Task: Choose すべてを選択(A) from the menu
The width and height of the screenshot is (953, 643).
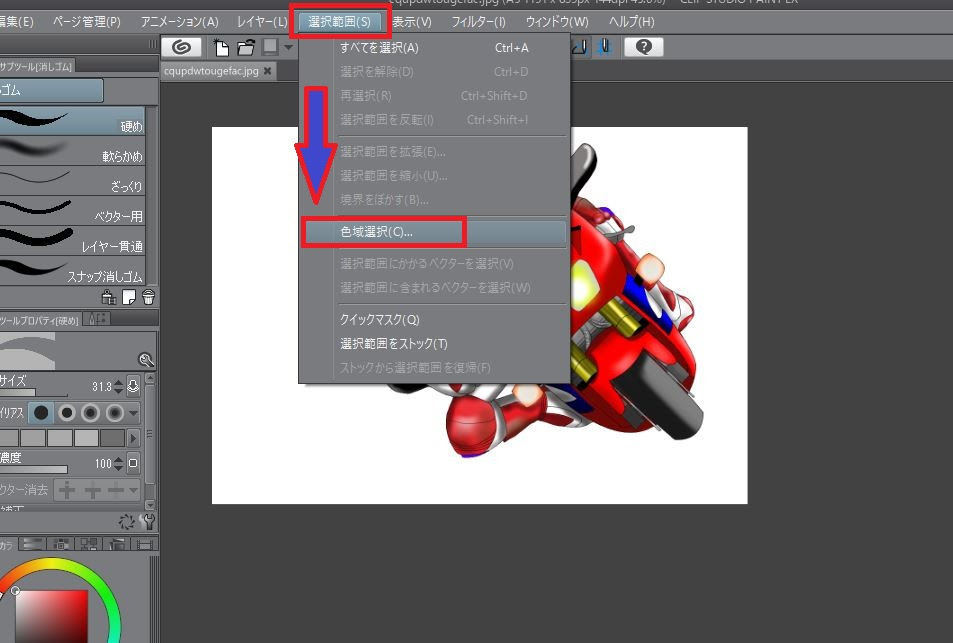Action: tap(434, 47)
